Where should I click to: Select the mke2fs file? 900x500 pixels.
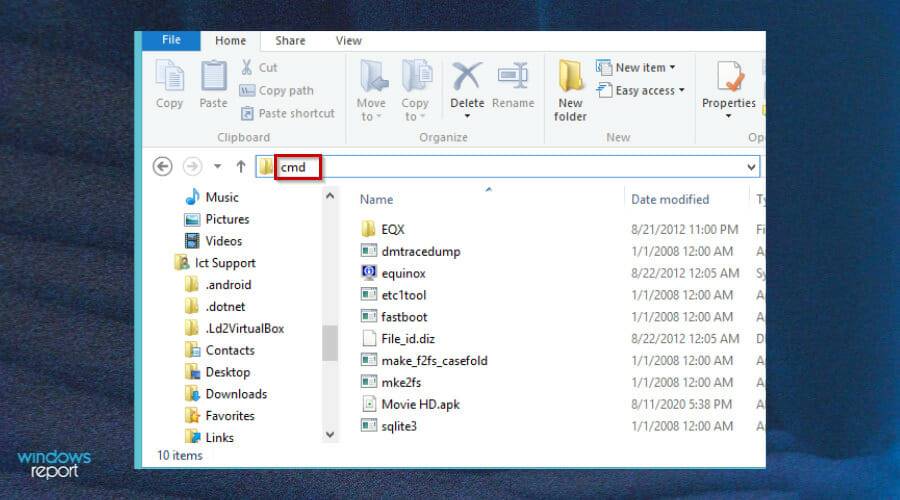coord(391,382)
